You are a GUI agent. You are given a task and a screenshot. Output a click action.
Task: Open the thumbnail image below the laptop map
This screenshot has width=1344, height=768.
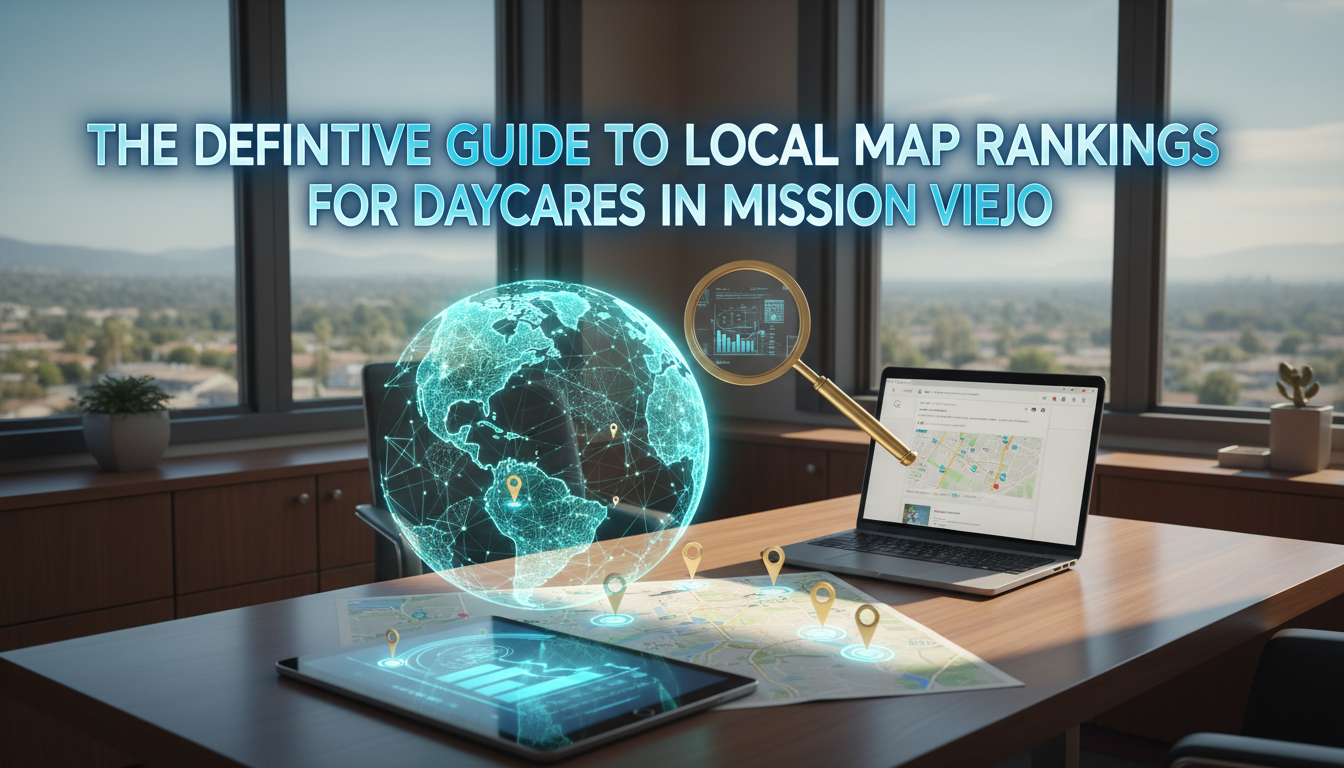[916, 515]
